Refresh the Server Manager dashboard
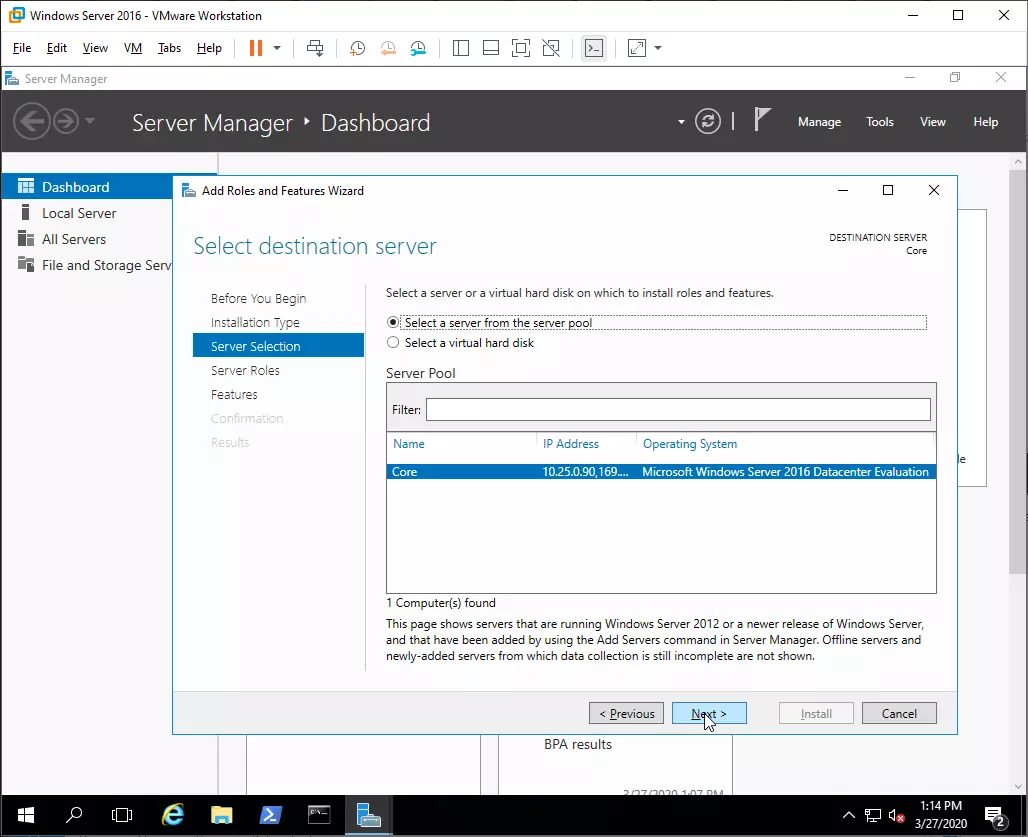1028x837 pixels. click(x=708, y=121)
